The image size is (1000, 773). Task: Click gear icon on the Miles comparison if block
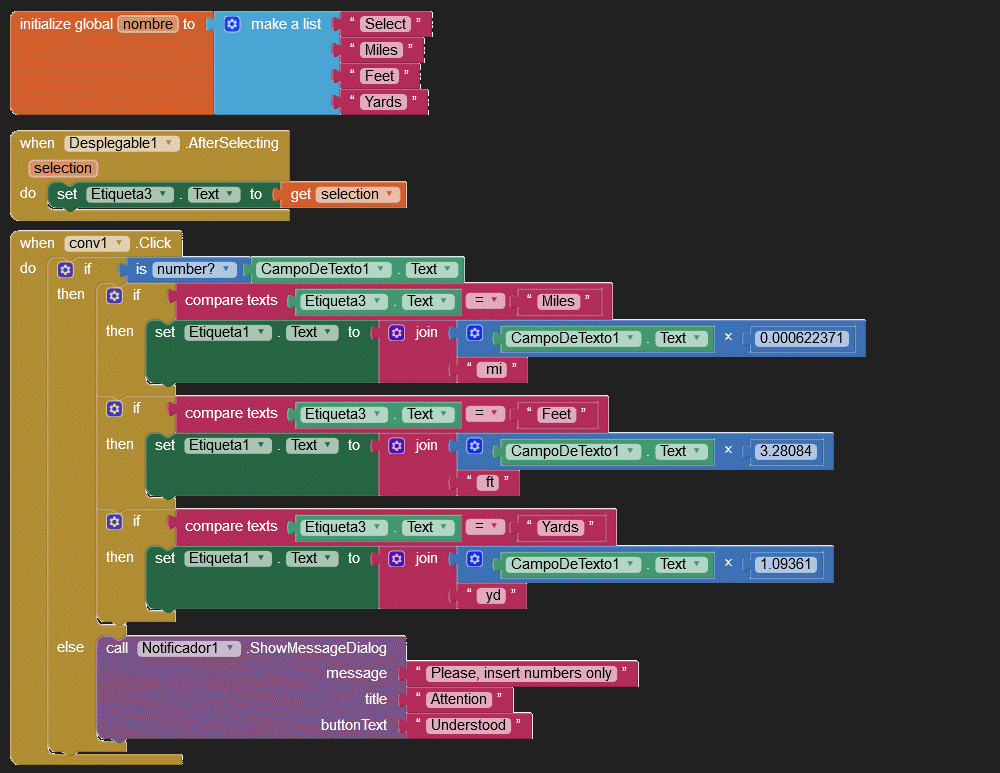(x=114, y=296)
